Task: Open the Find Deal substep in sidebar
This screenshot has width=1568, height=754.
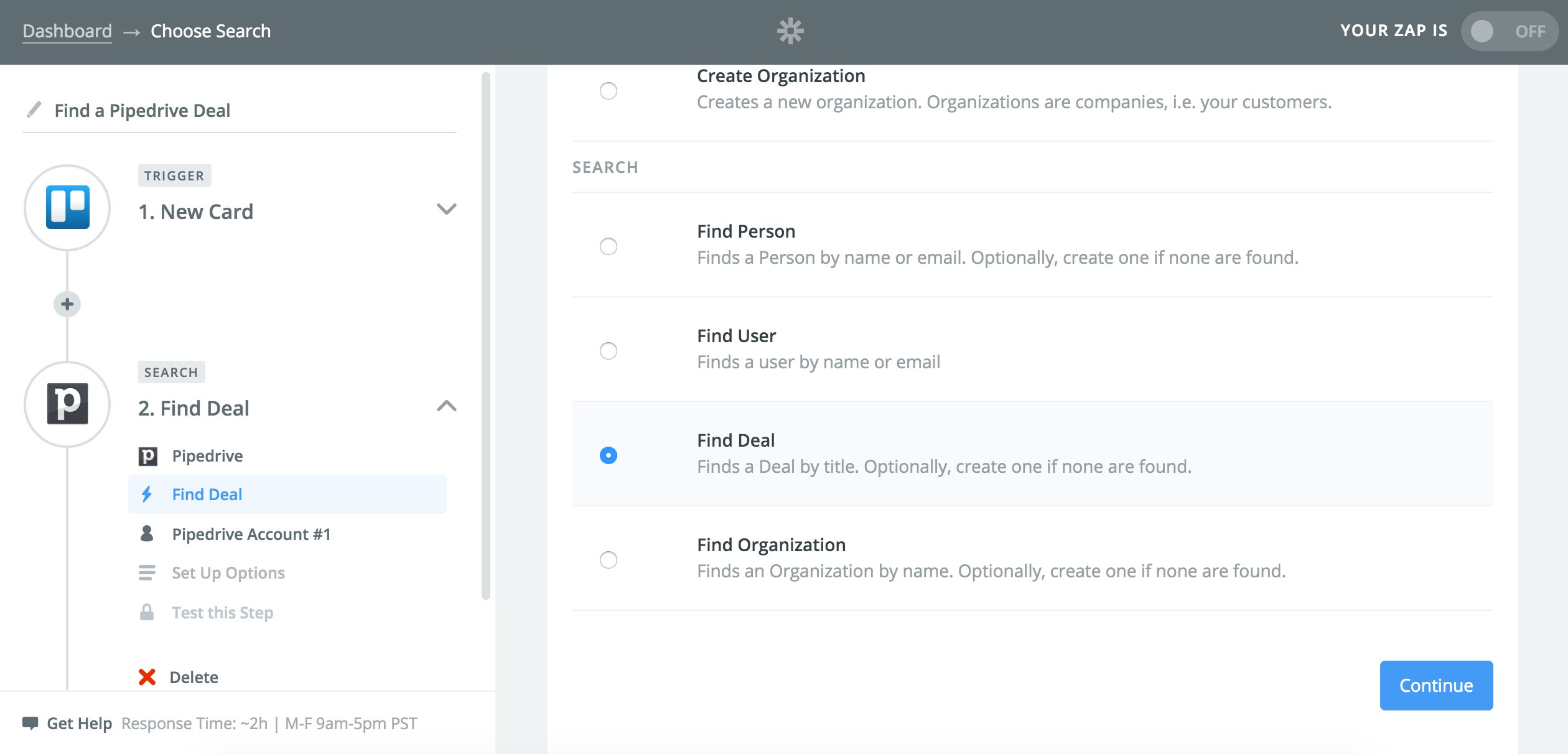Action: [x=287, y=495]
